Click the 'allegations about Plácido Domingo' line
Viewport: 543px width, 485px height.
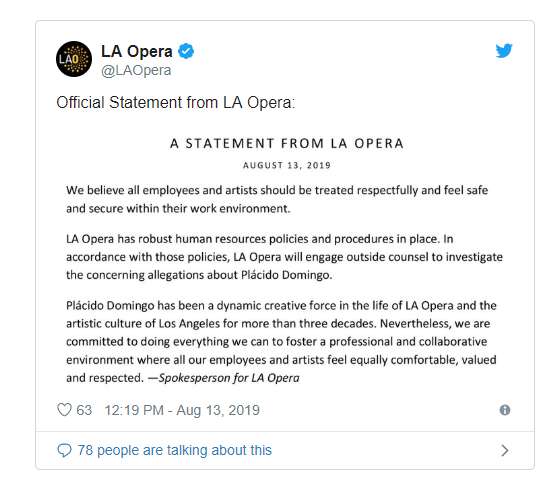(199, 275)
